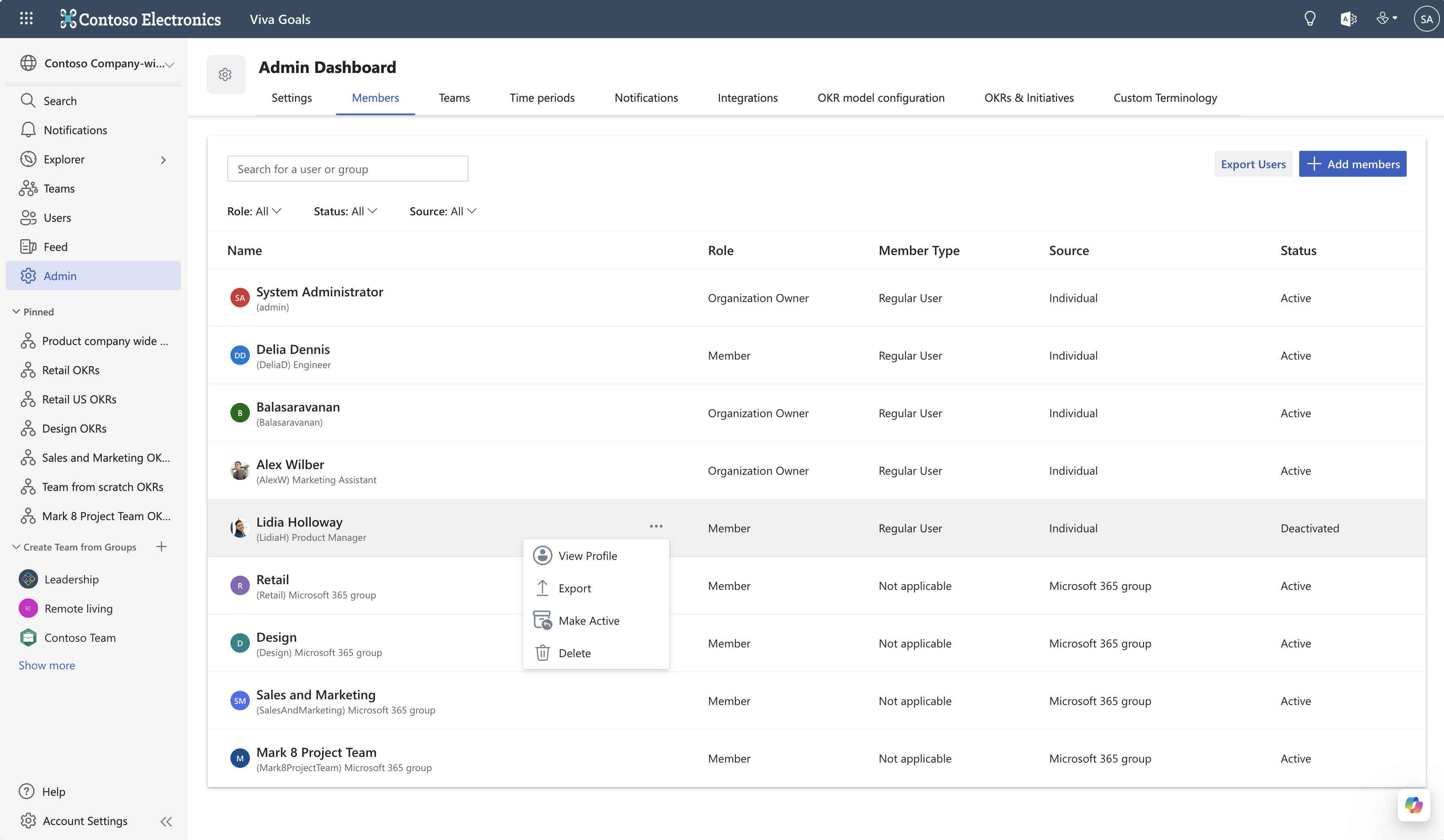Open System Administrator member entry
The image size is (1444, 840).
817,298
